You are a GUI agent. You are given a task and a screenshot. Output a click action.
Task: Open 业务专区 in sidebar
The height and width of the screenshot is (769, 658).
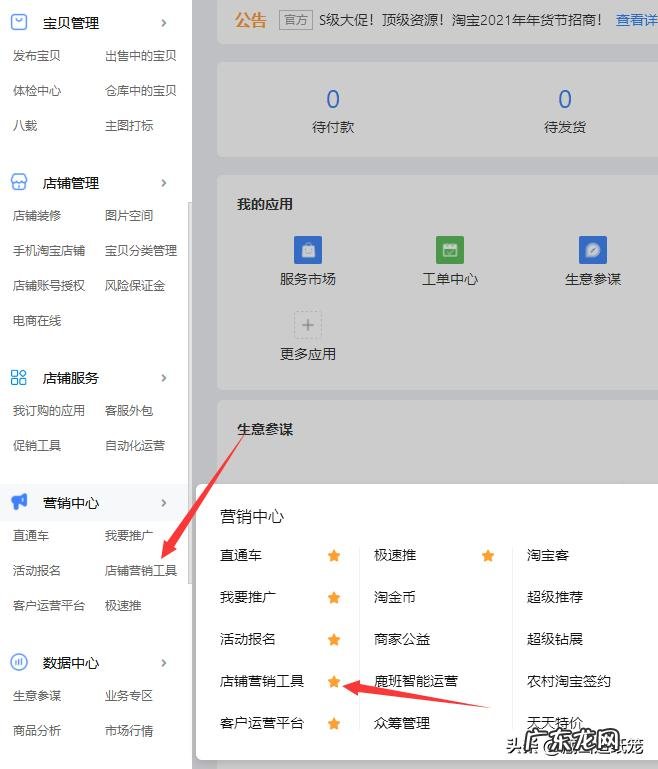(x=129, y=695)
